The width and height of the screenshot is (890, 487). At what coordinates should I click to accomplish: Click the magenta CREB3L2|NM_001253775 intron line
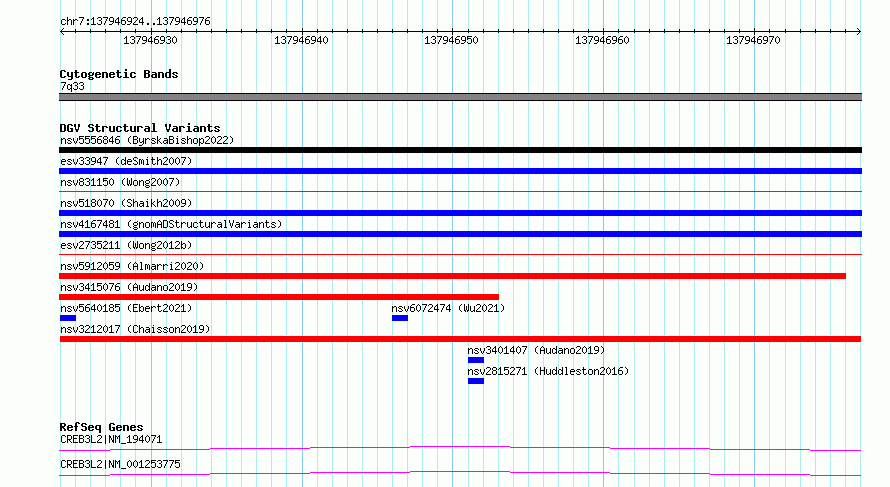coord(460,473)
